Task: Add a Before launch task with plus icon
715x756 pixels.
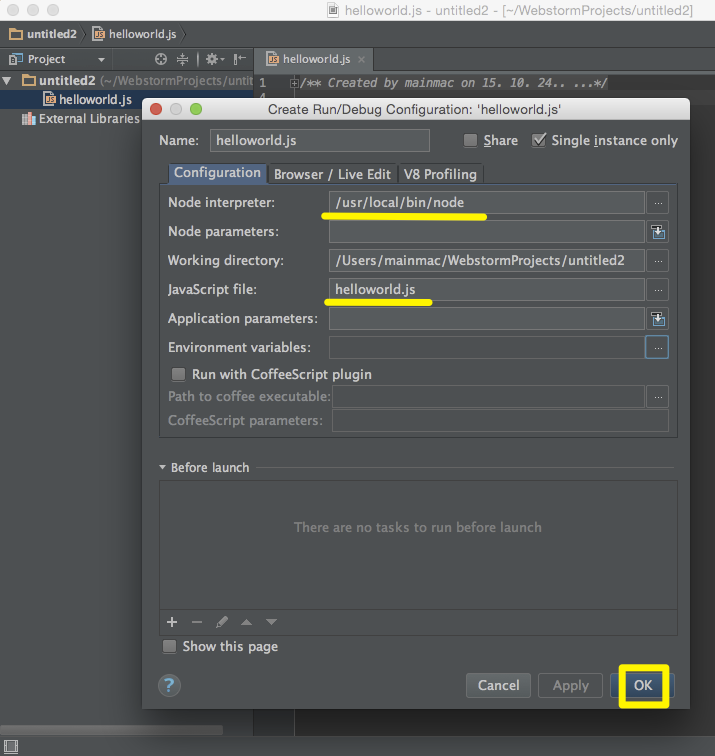Action: pos(172,622)
